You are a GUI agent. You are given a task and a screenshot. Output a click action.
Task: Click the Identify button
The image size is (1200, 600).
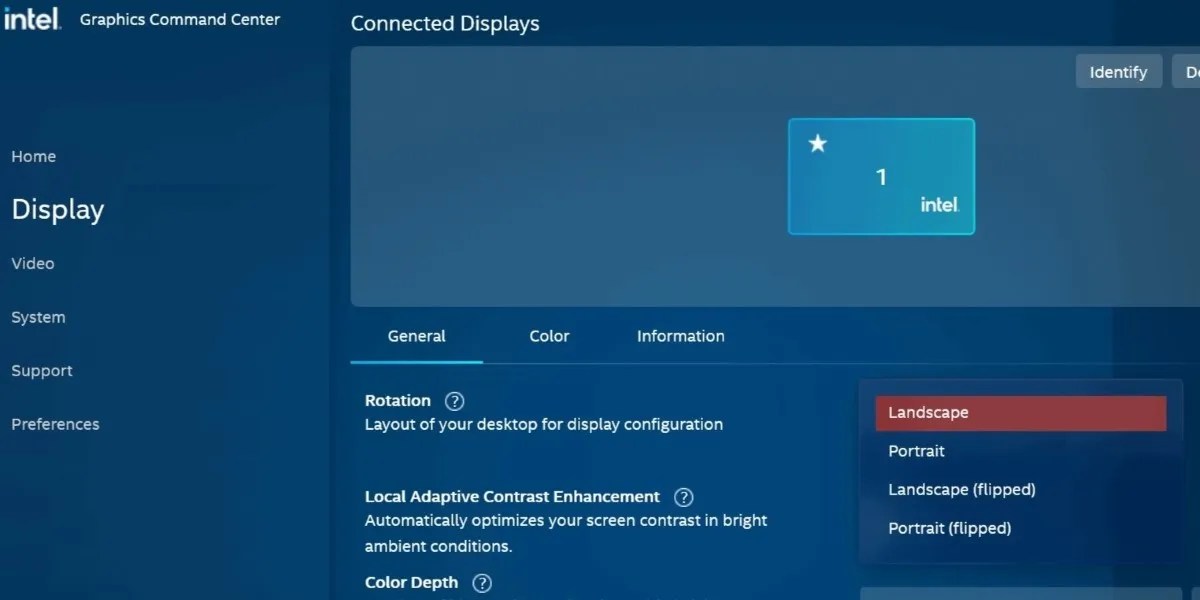1118,71
